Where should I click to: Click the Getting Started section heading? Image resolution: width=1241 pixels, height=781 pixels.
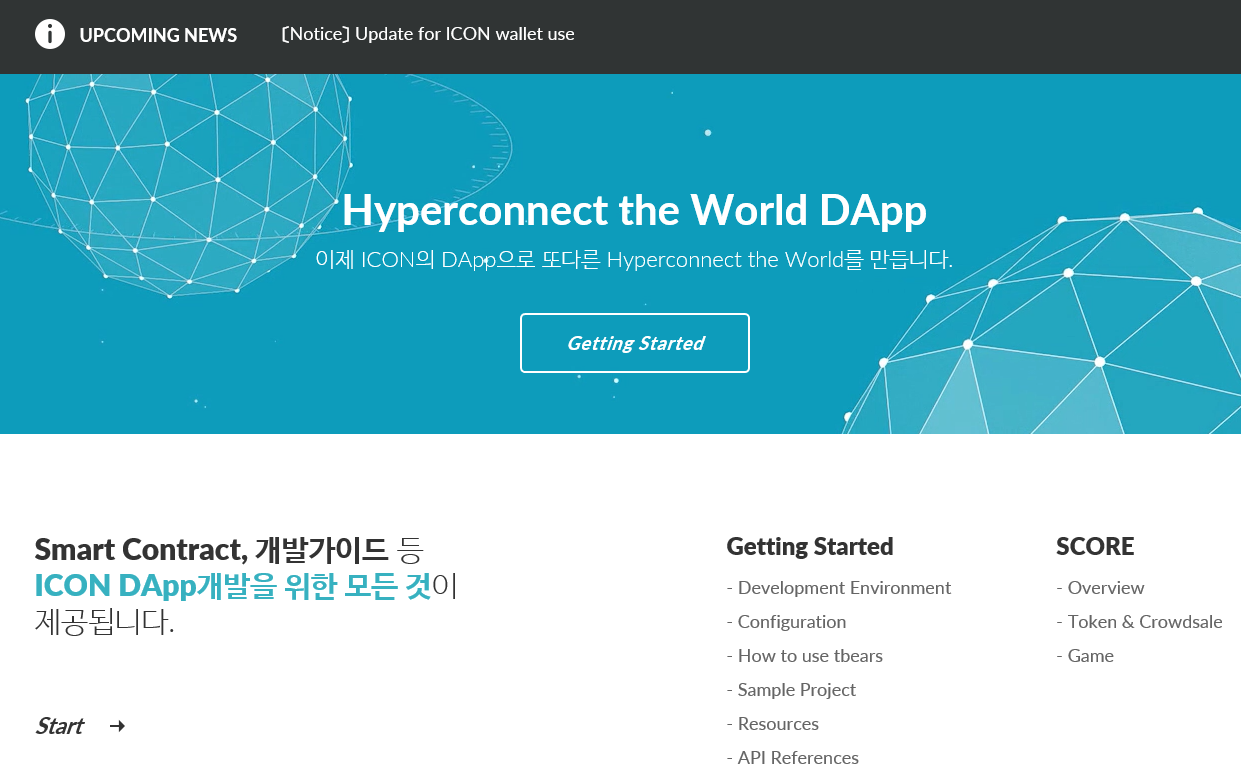810,547
